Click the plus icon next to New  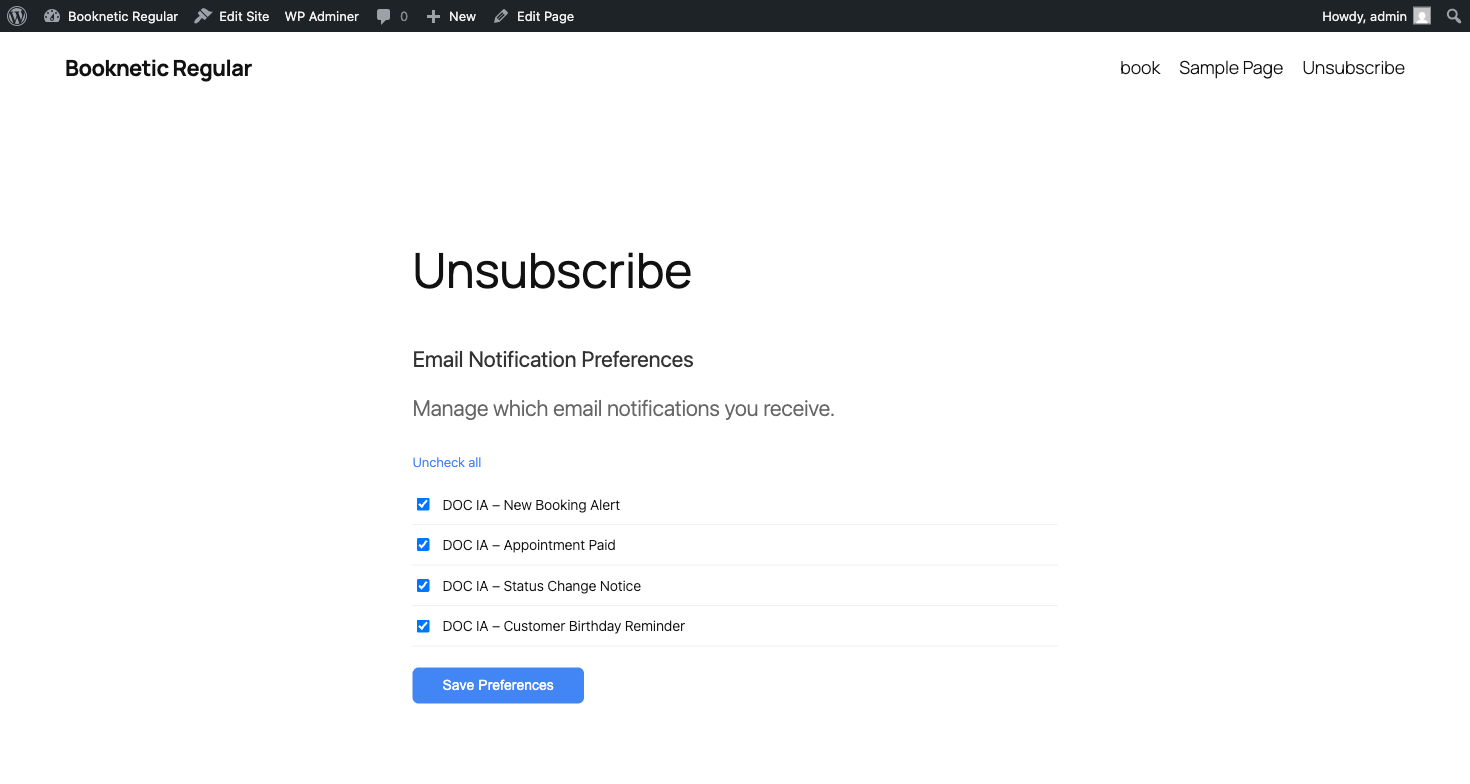tap(433, 16)
